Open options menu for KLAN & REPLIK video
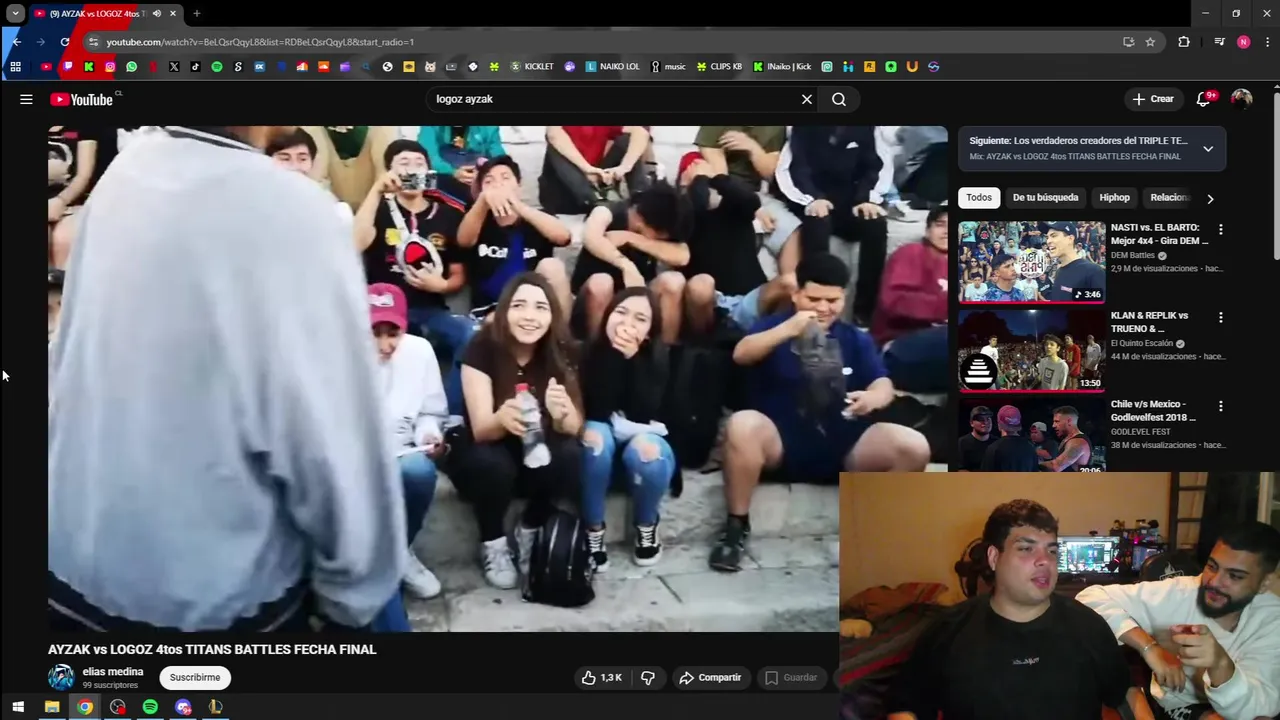This screenshot has height=720, width=1280. (1220, 317)
